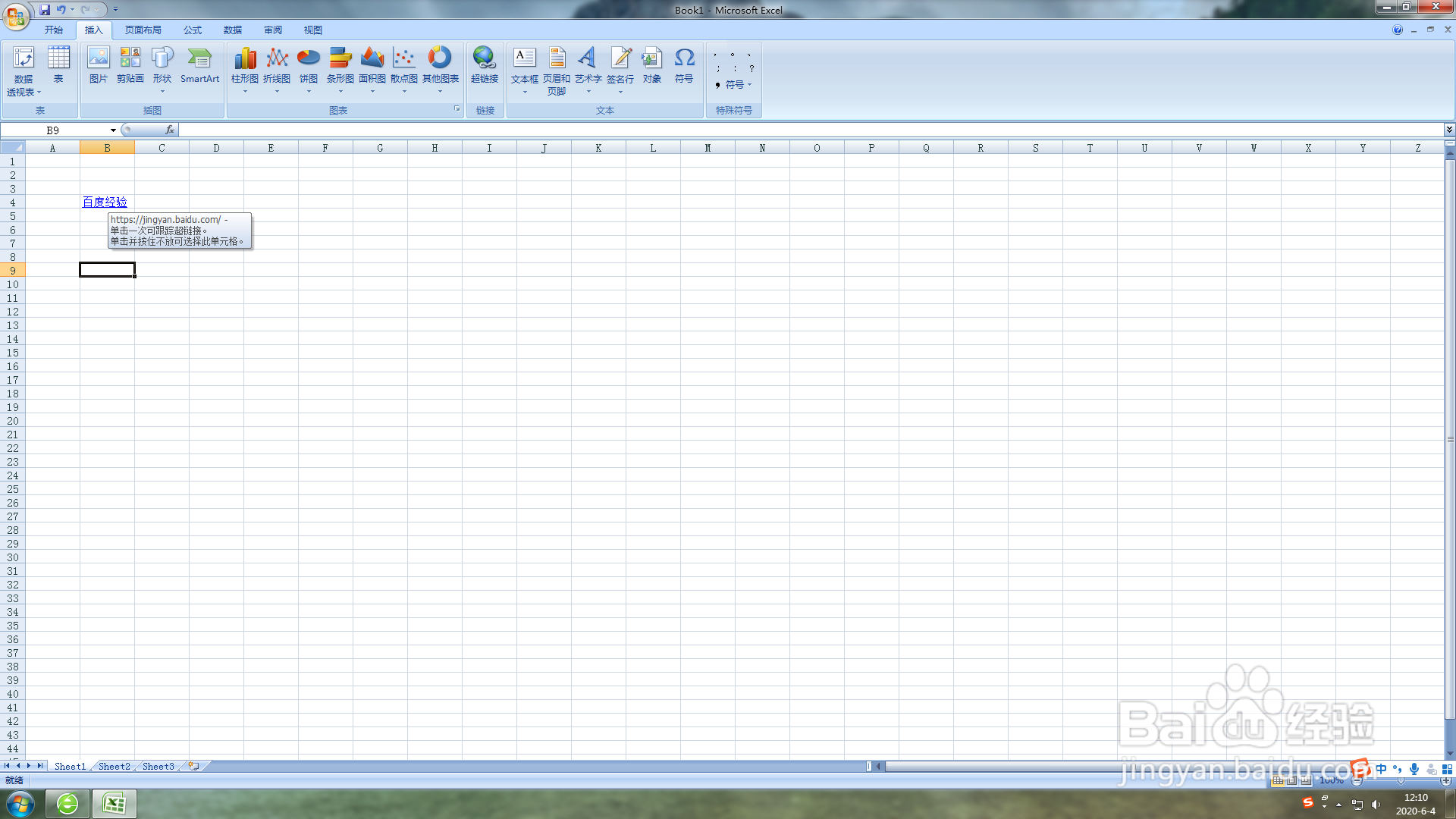
Task: Click the Insert Worksheet button after Sheet3
Action: [192, 766]
